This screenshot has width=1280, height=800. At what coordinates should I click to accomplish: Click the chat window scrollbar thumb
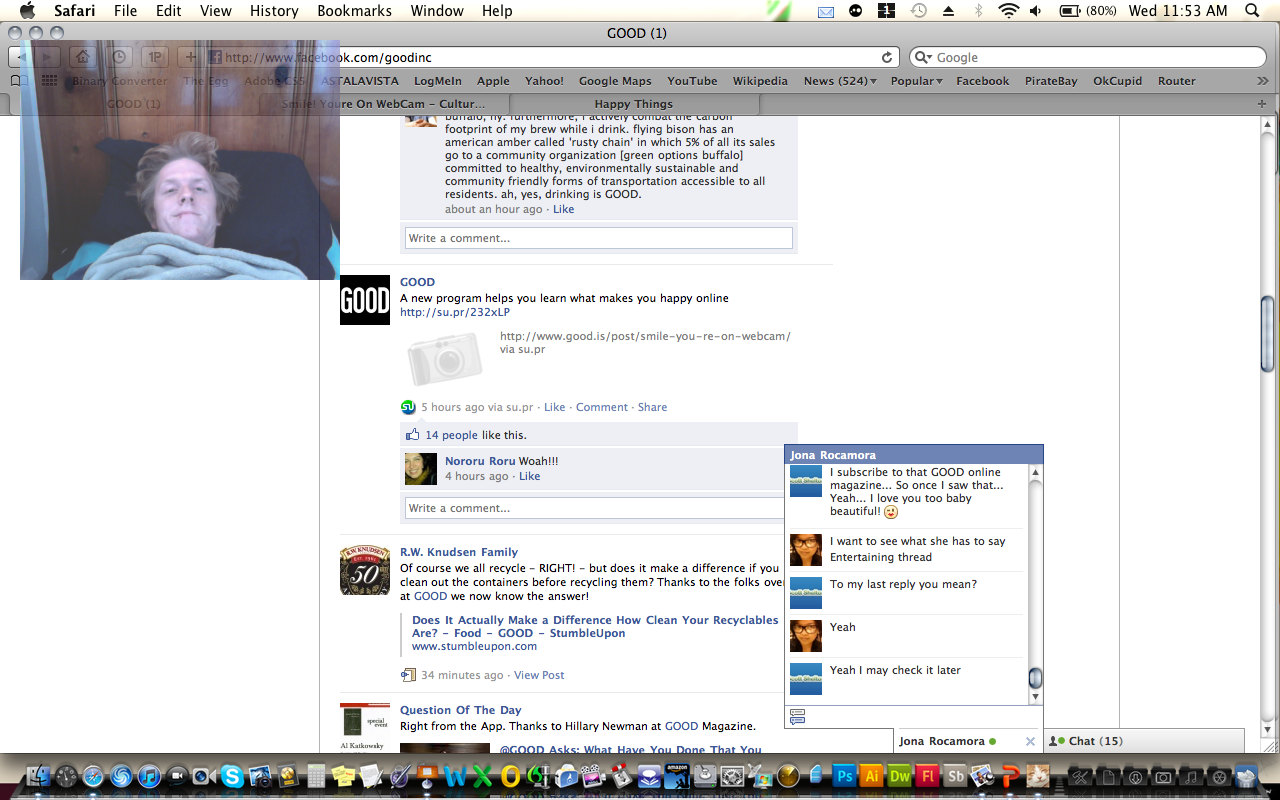tap(1035, 678)
